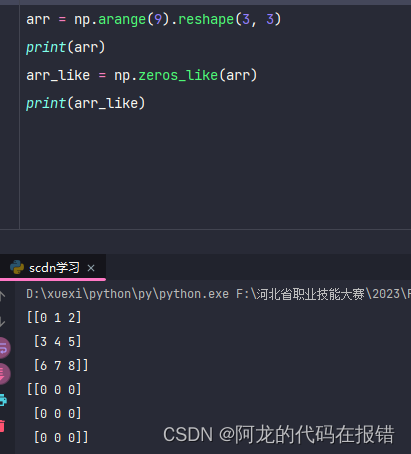Click the soft-wrap icon in run toolbar
The image size is (411, 454).
(x=4, y=348)
